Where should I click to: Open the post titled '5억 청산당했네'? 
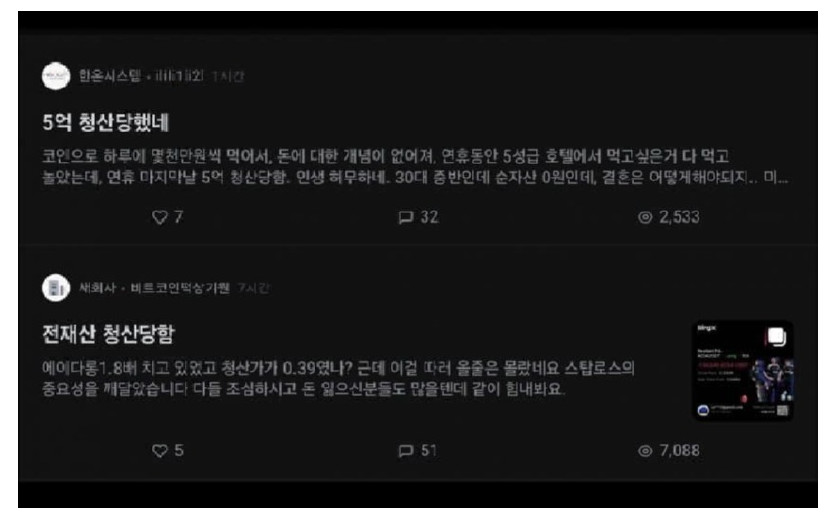[x=105, y=122]
